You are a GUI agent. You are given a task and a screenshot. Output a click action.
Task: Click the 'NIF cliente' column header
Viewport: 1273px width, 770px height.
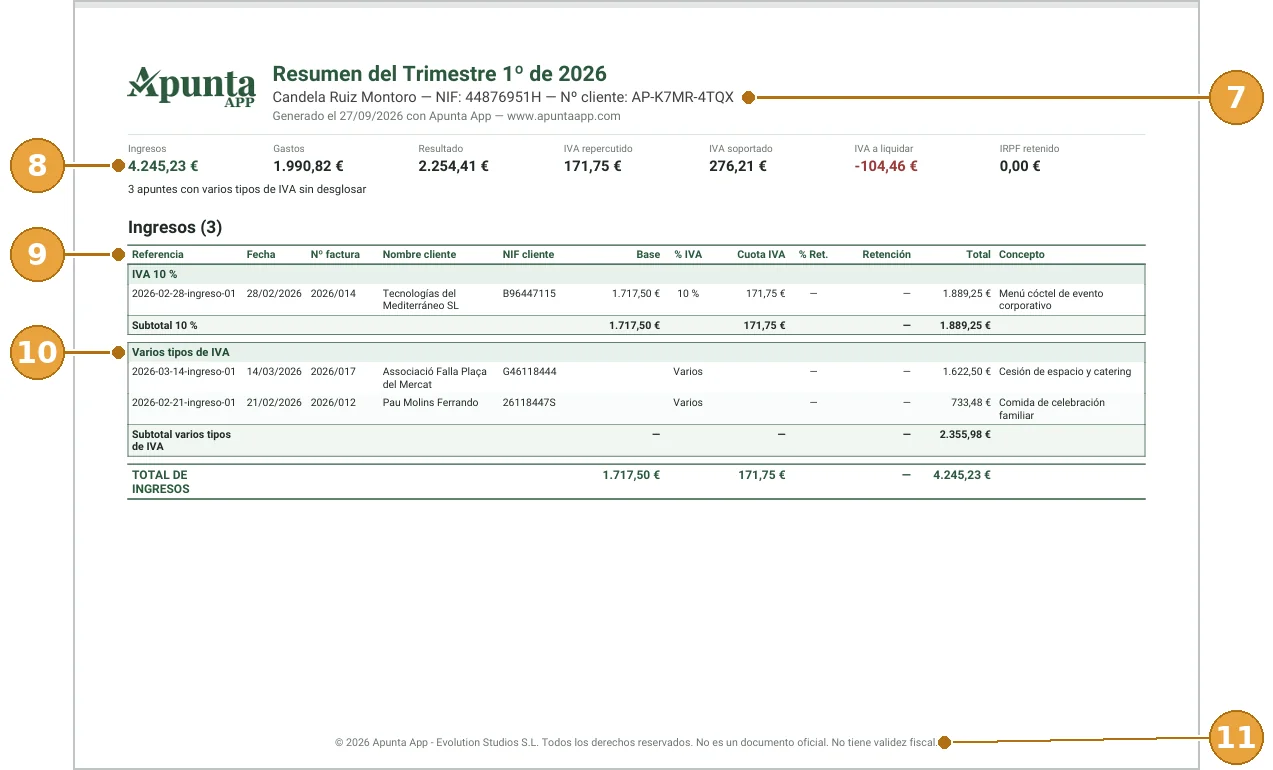[x=528, y=254]
